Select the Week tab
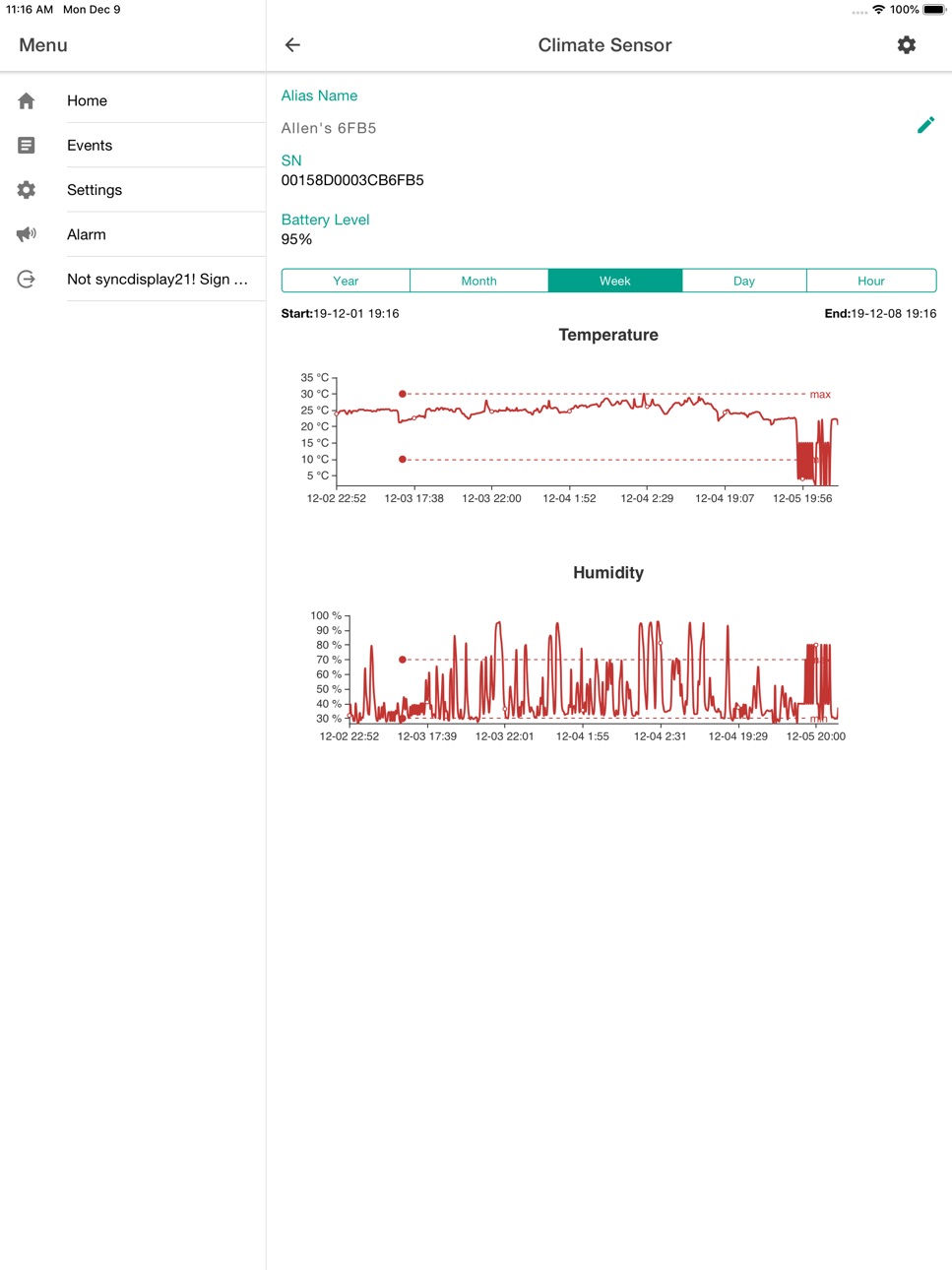952x1270 pixels. pos(614,281)
